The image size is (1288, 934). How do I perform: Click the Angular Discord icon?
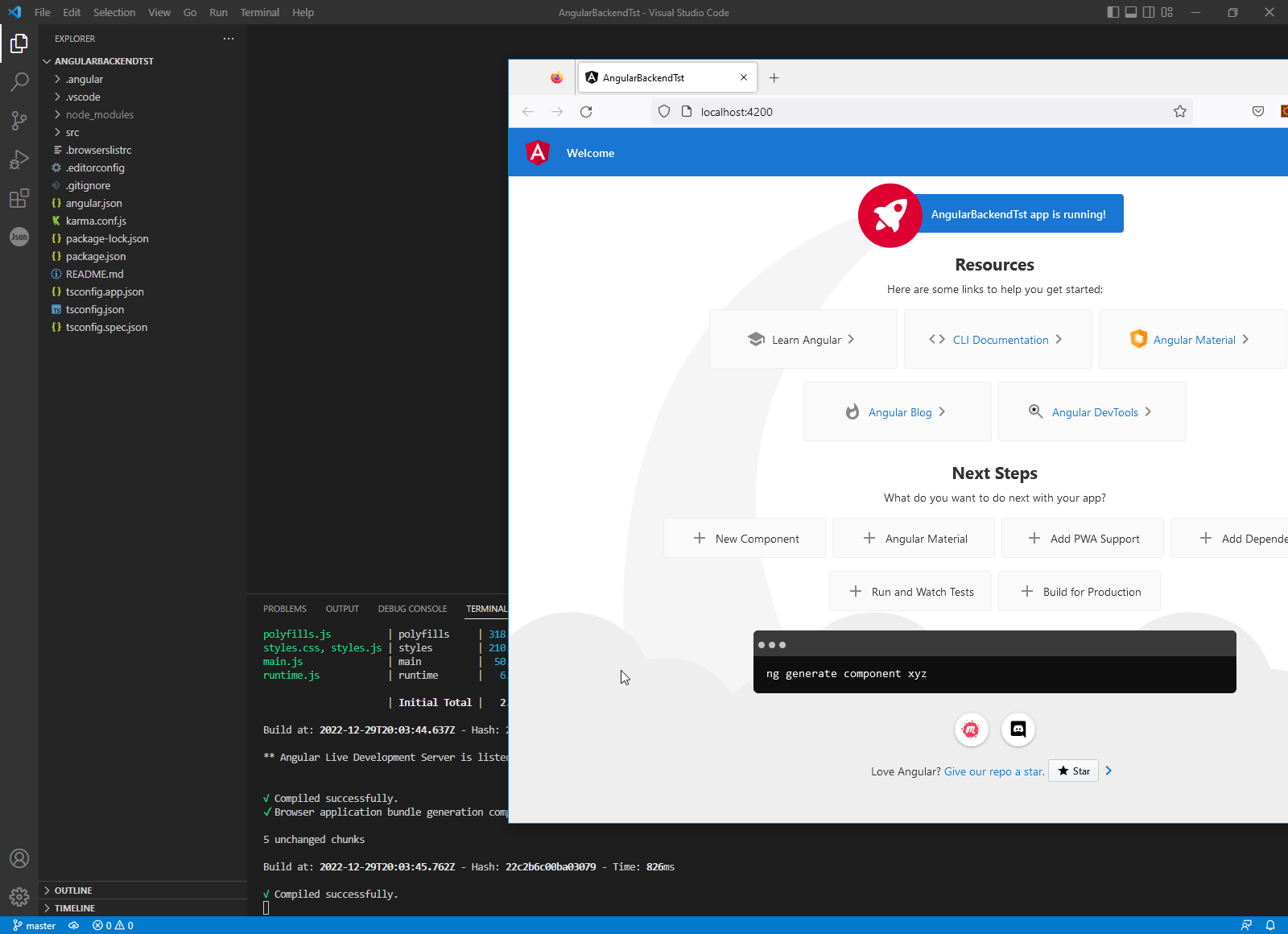tap(1018, 729)
